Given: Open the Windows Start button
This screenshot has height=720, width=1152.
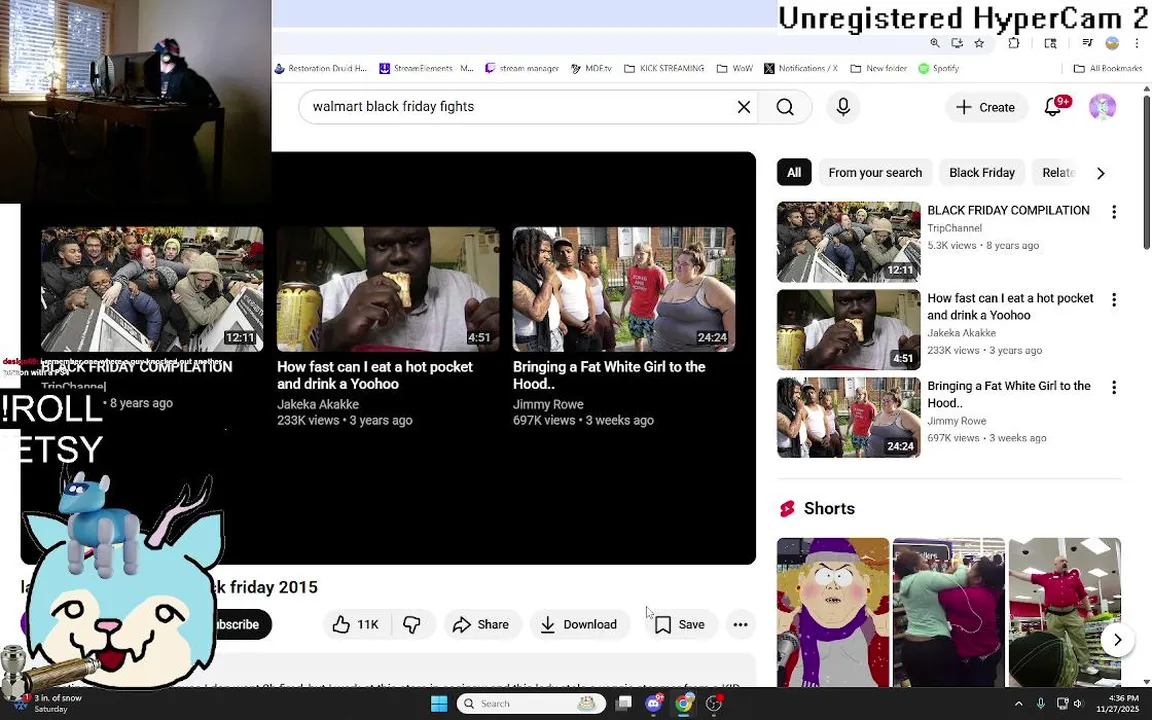Looking at the screenshot, I should pyautogui.click(x=439, y=704).
